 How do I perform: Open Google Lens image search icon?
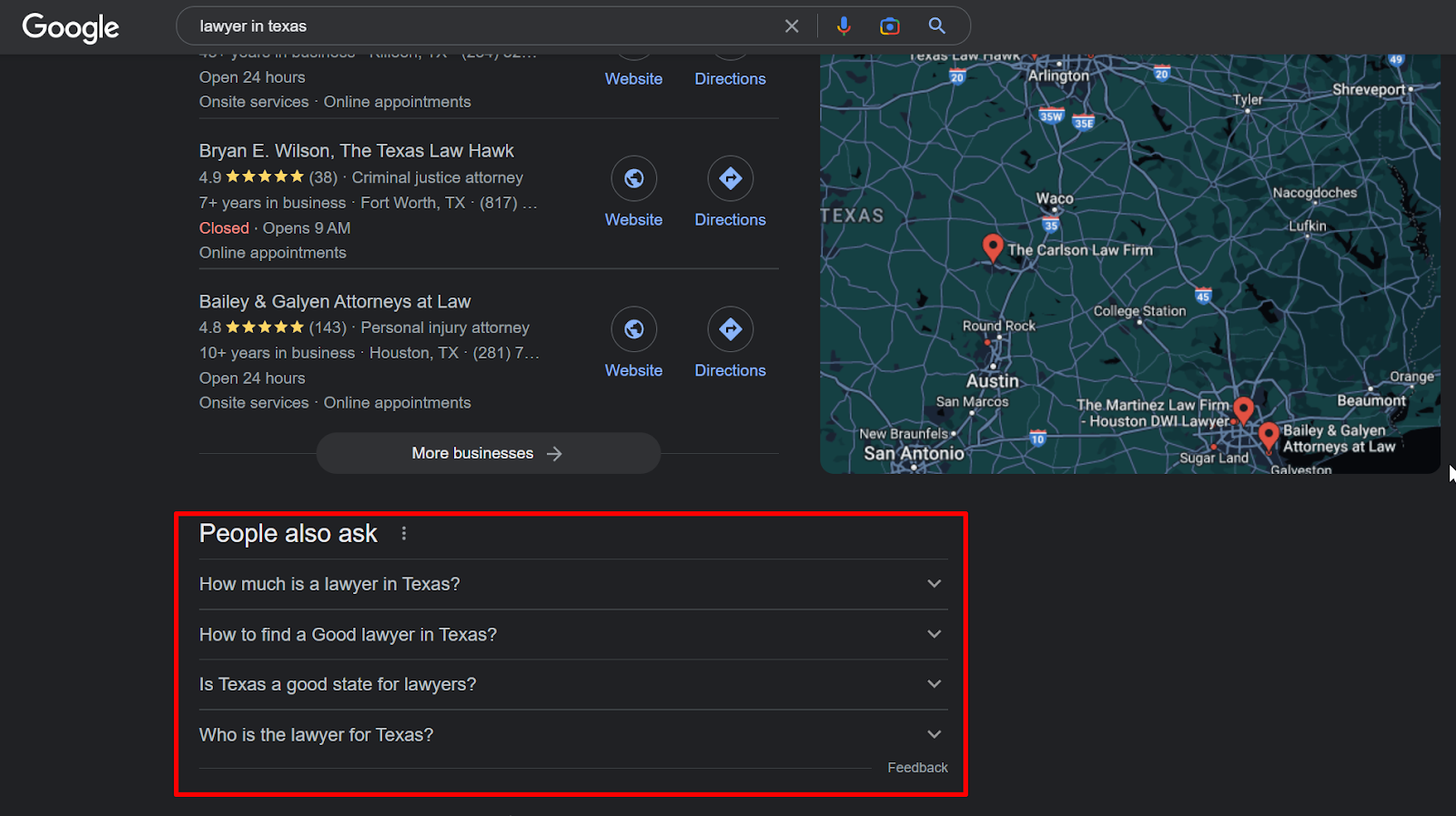coord(890,26)
